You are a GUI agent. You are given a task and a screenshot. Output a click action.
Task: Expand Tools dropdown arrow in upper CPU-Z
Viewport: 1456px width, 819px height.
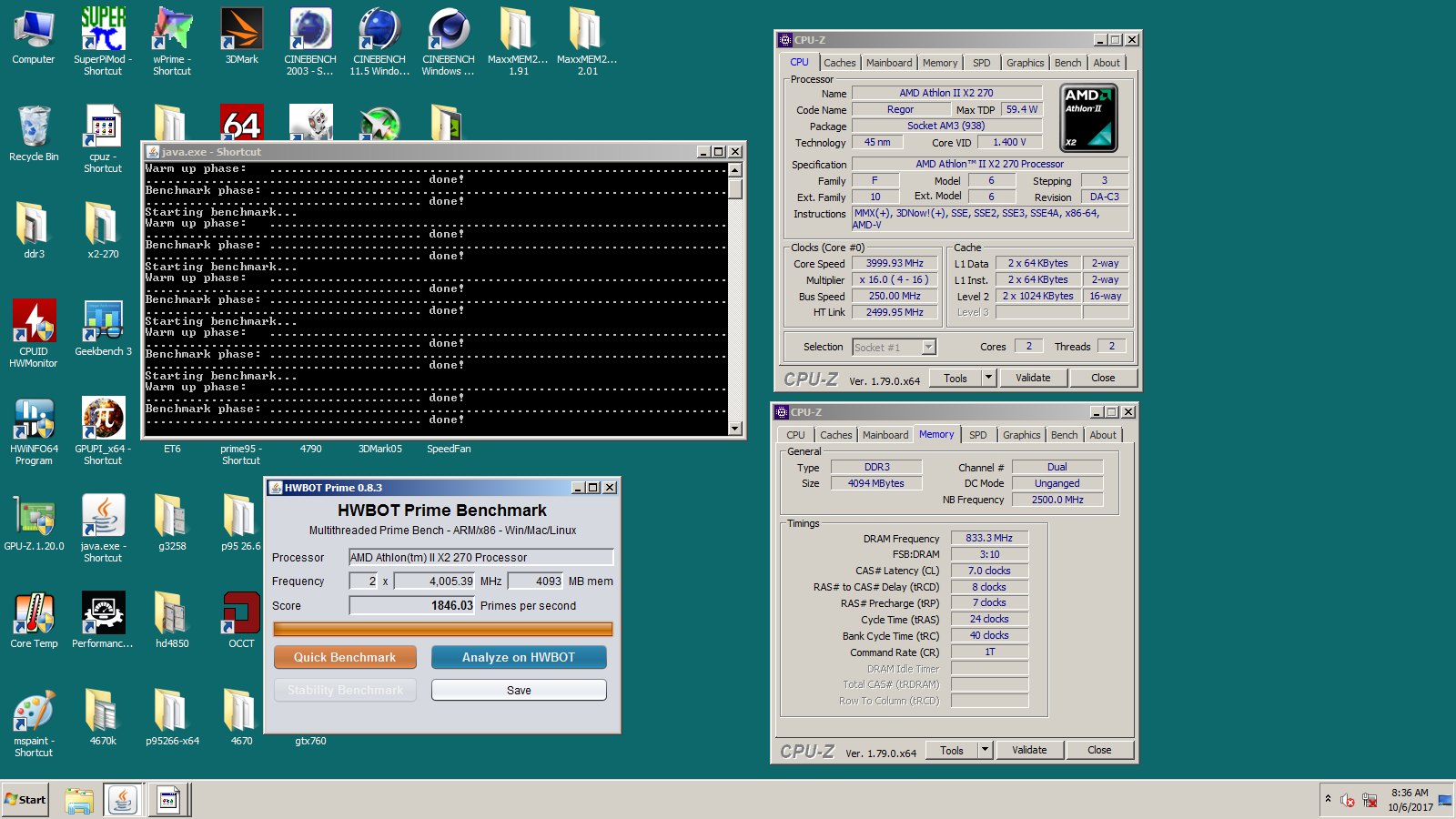[988, 378]
